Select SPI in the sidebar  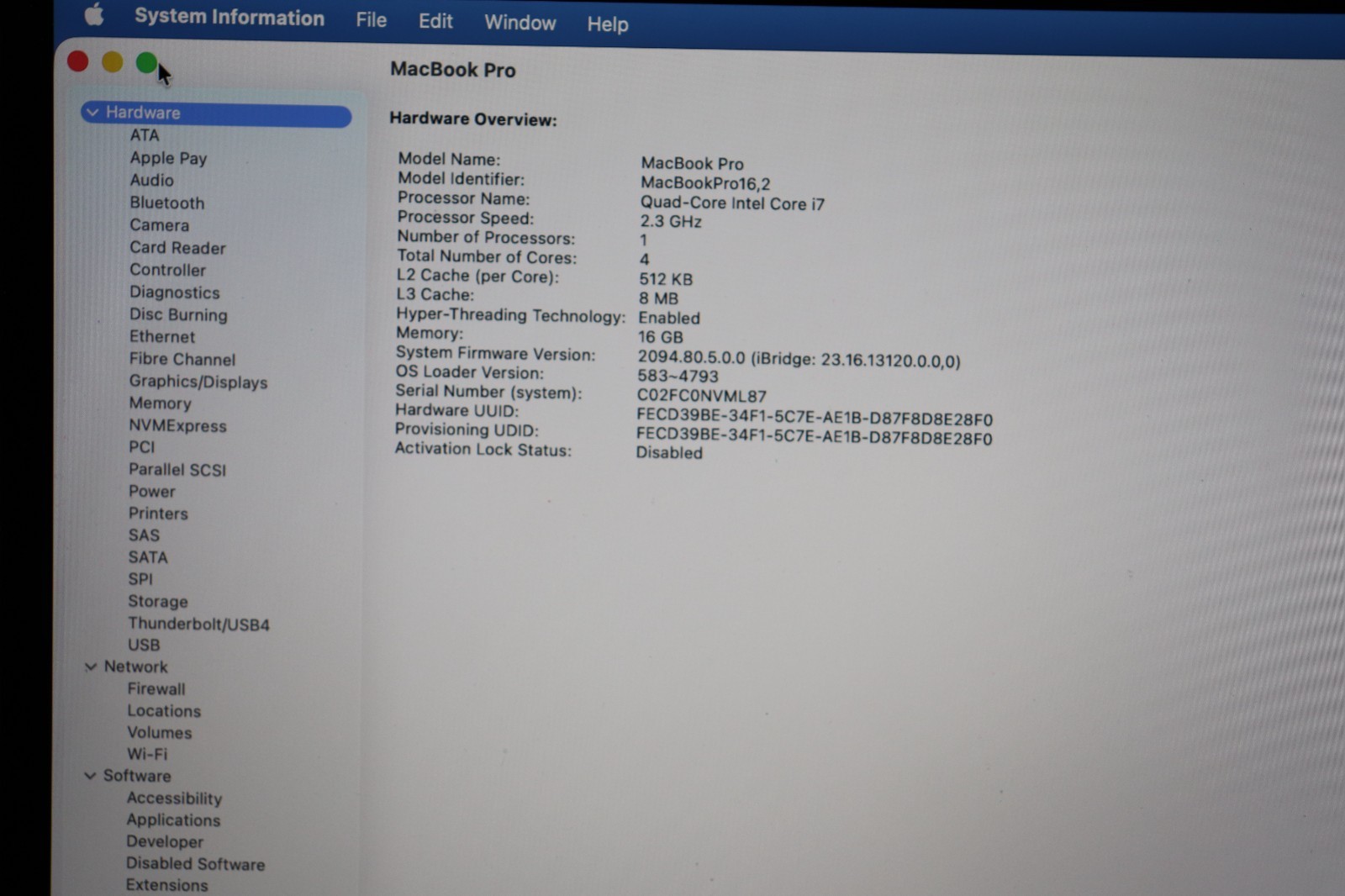coord(140,579)
